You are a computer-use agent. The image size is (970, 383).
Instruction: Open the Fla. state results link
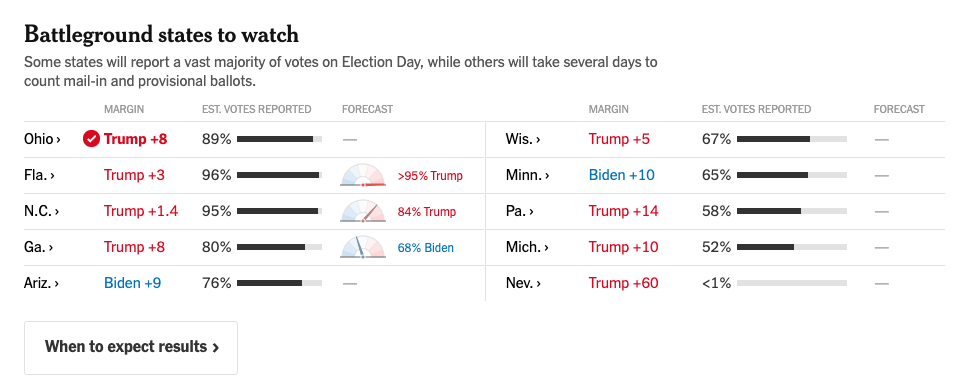click(x=40, y=175)
